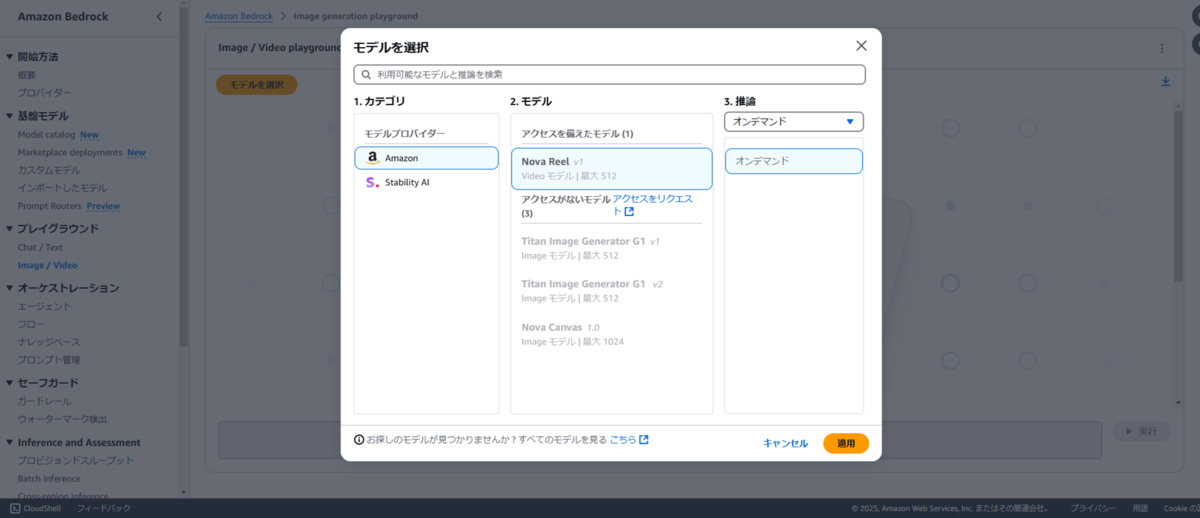Open Marketplace deployments in sidebar
Screen dimensions: 1200x518
point(69,152)
